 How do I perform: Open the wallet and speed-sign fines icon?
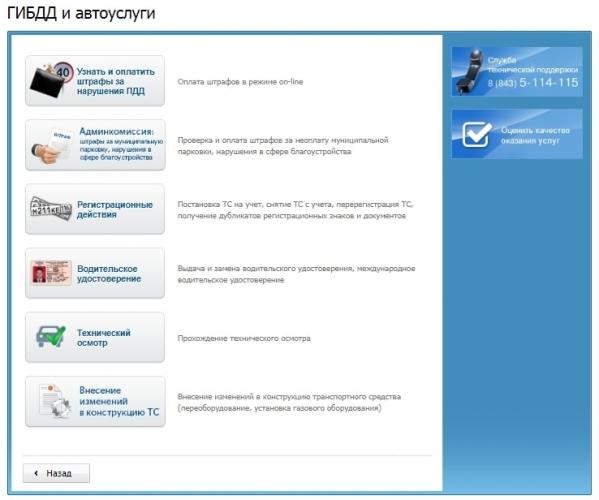(x=52, y=80)
